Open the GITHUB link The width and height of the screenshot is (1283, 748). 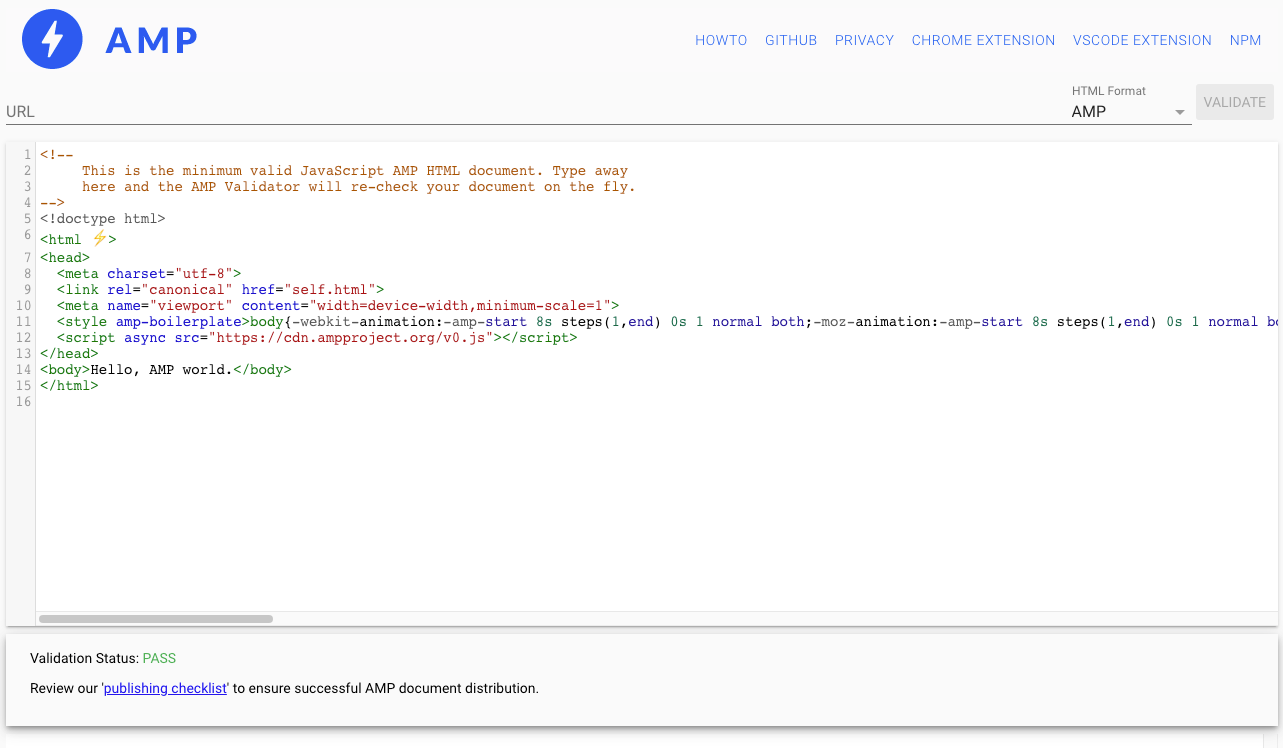pyautogui.click(x=791, y=40)
